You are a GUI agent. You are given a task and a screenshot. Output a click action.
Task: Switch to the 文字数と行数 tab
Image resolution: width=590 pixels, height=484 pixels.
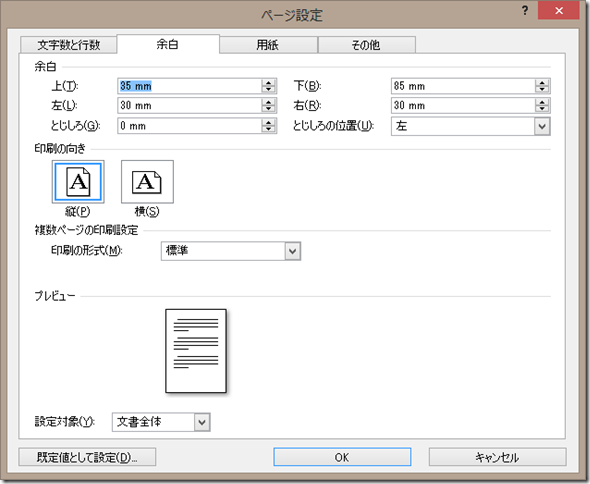point(68,45)
